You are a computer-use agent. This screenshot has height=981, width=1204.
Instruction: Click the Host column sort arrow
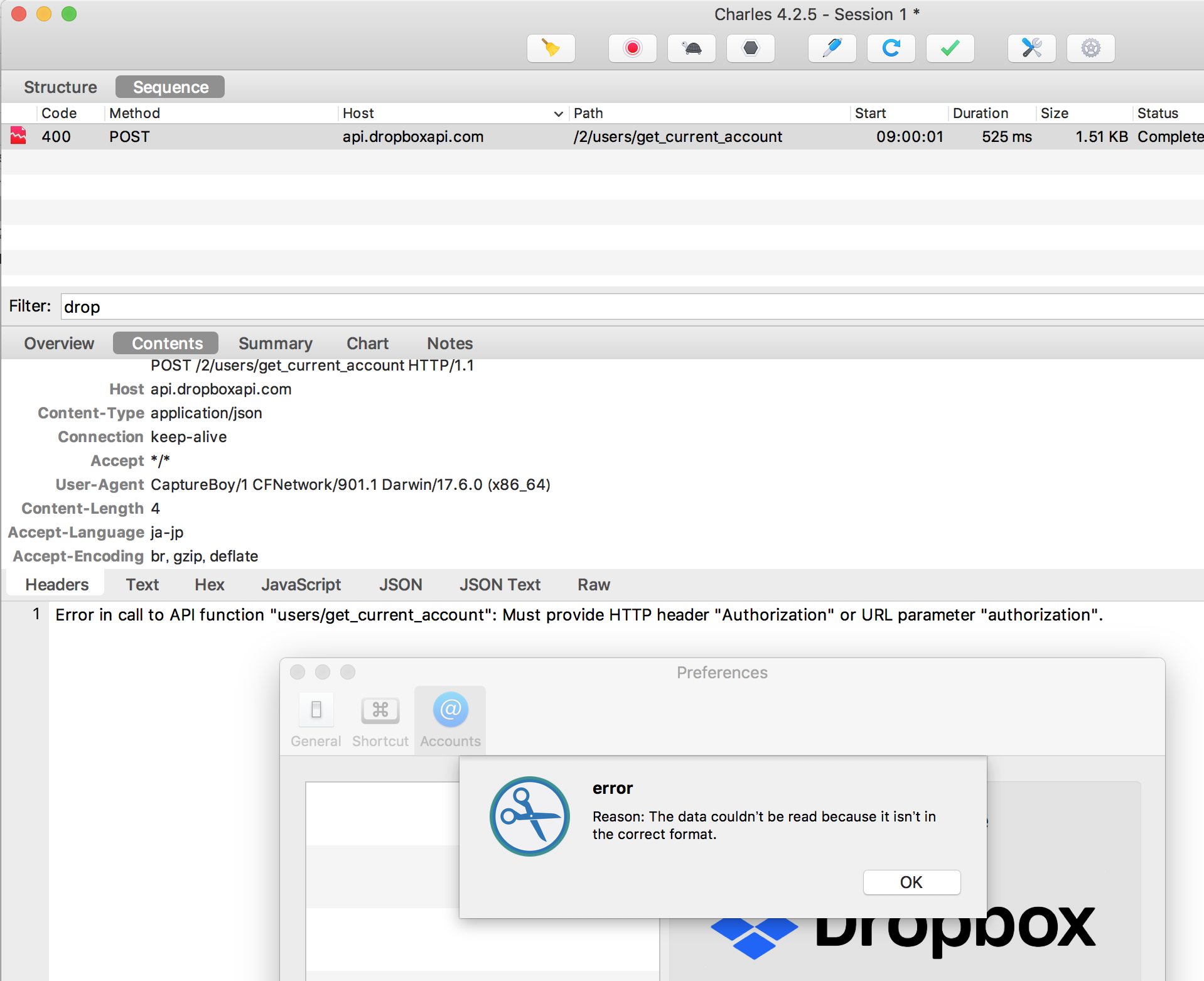tap(558, 114)
